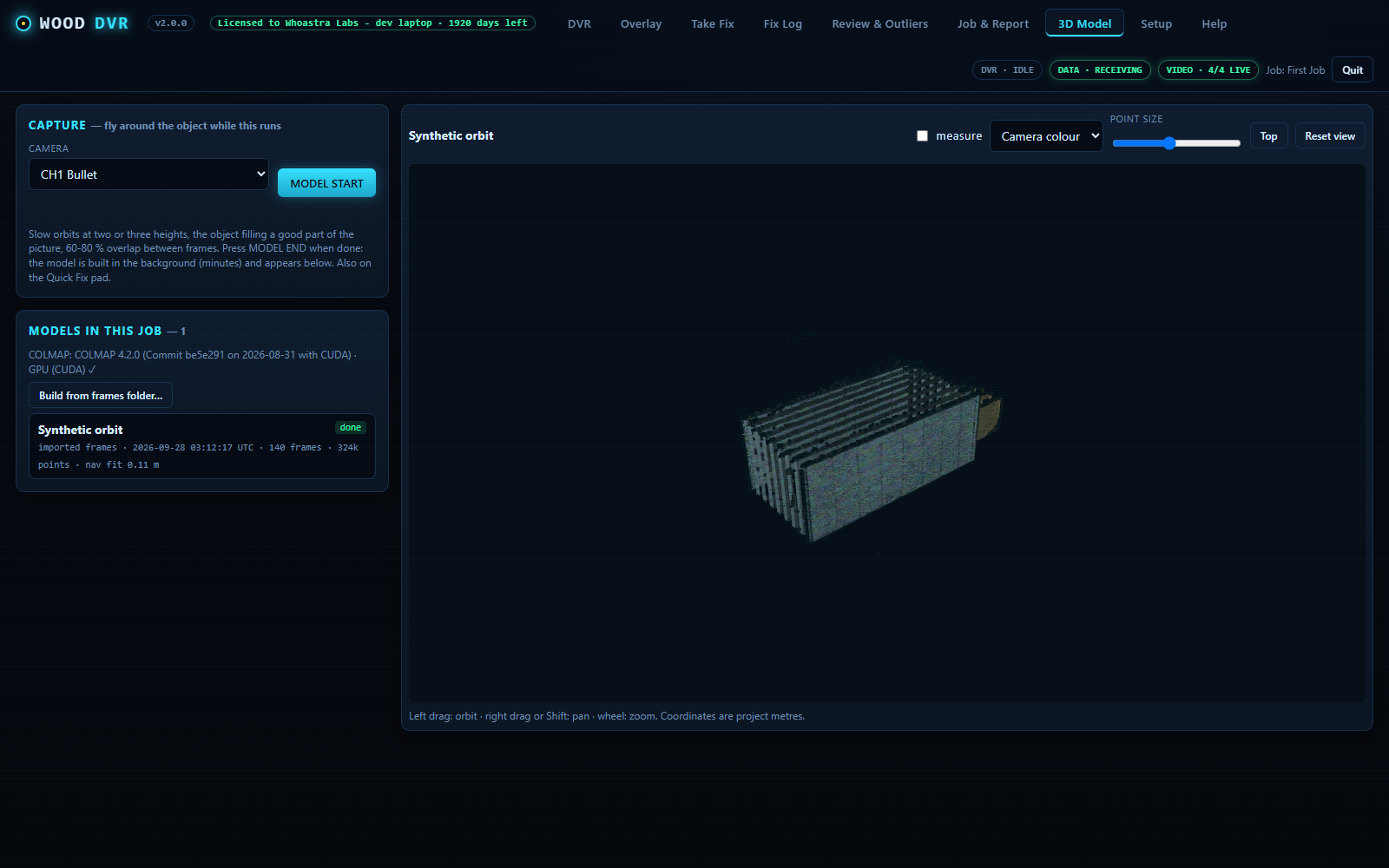Select the 3D Model tab
This screenshot has height=868, width=1389.
(1084, 23)
